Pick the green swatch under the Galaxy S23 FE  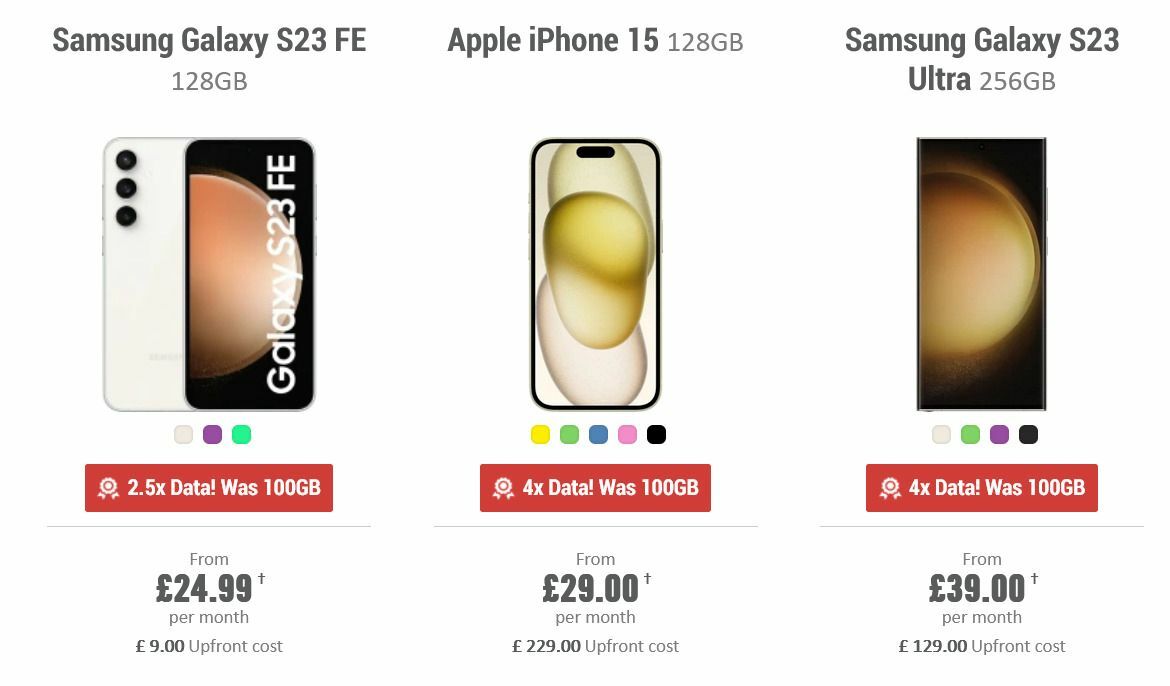[241, 434]
